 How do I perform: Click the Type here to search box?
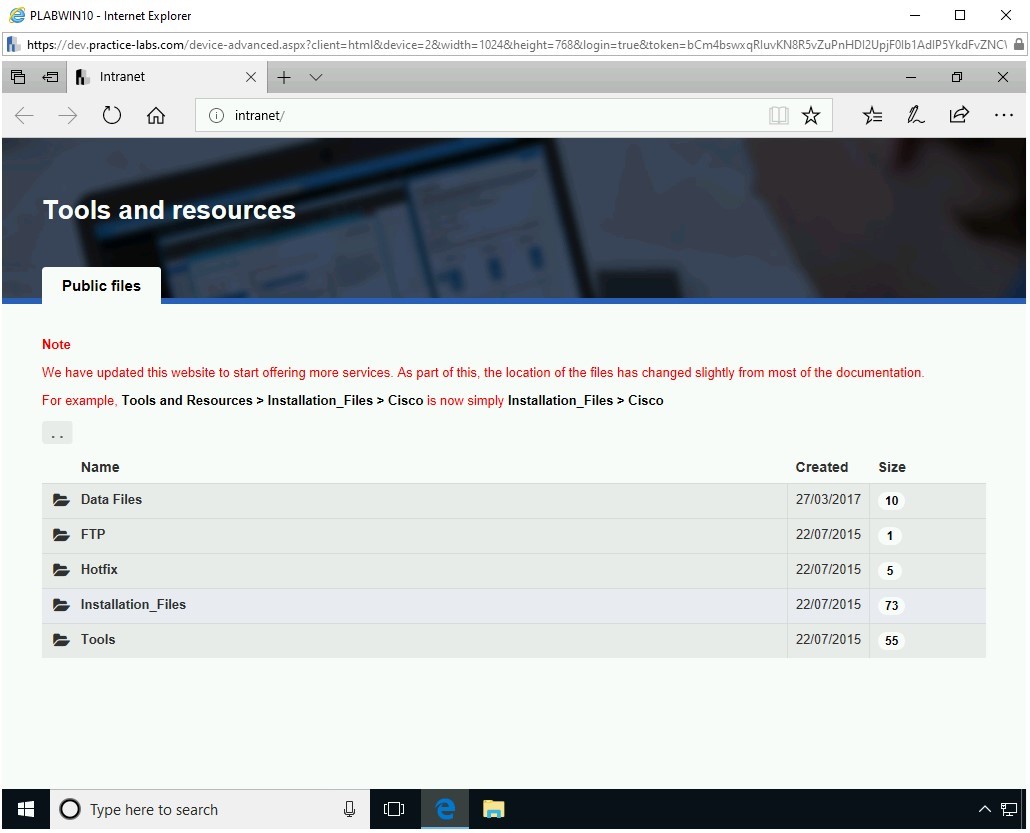(209, 809)
